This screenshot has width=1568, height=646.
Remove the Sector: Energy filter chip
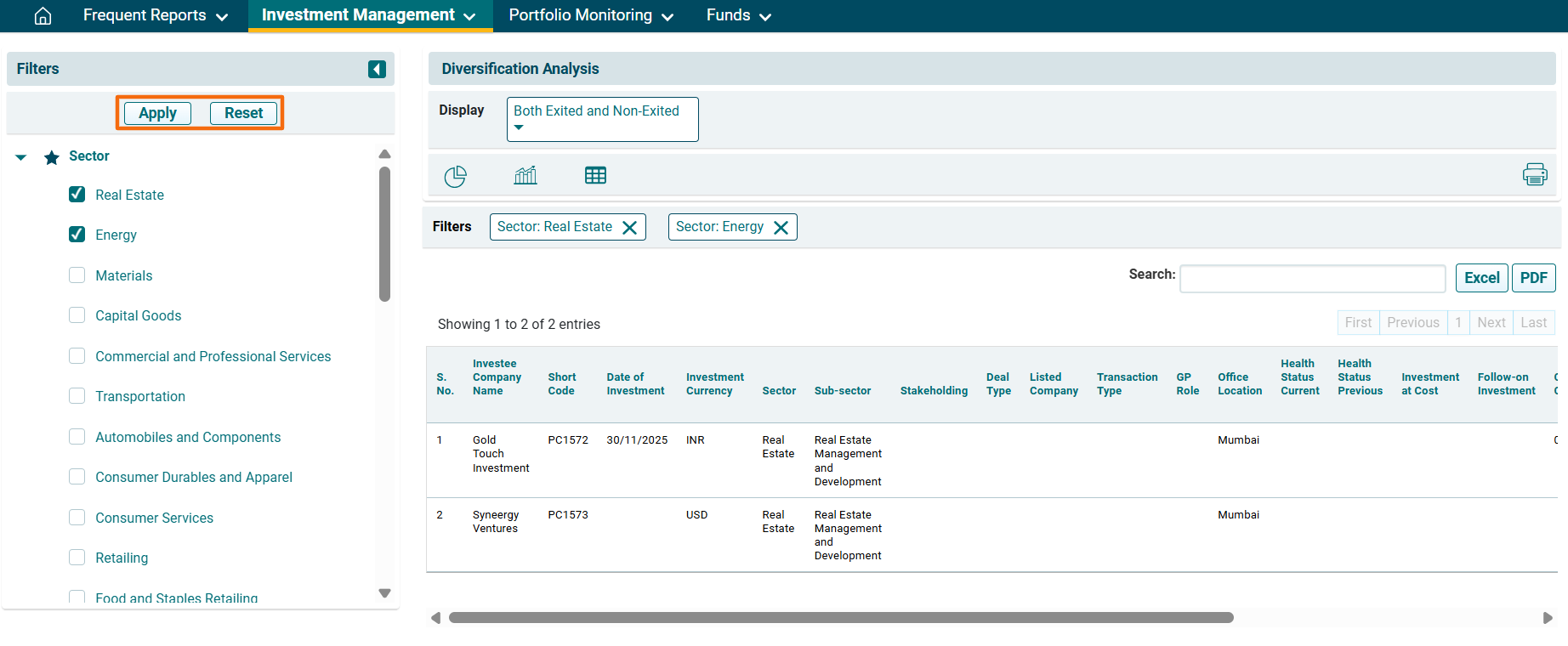pos(781,228)
